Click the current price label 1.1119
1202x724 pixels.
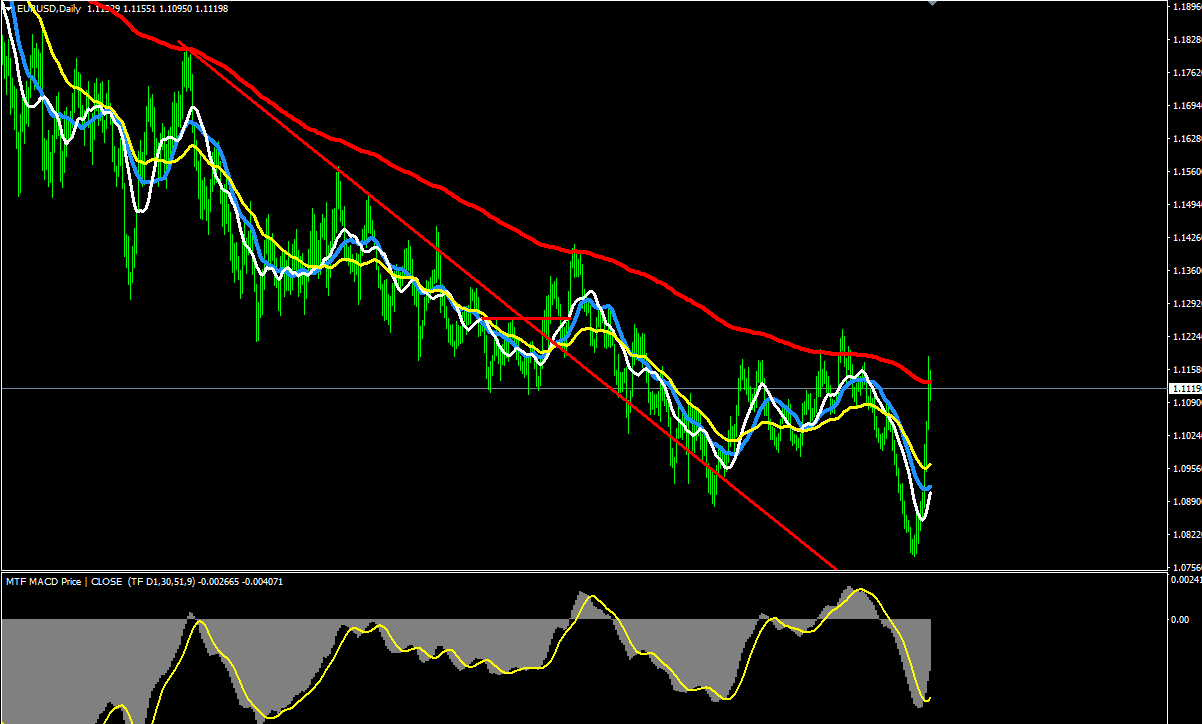[1183, 388]
